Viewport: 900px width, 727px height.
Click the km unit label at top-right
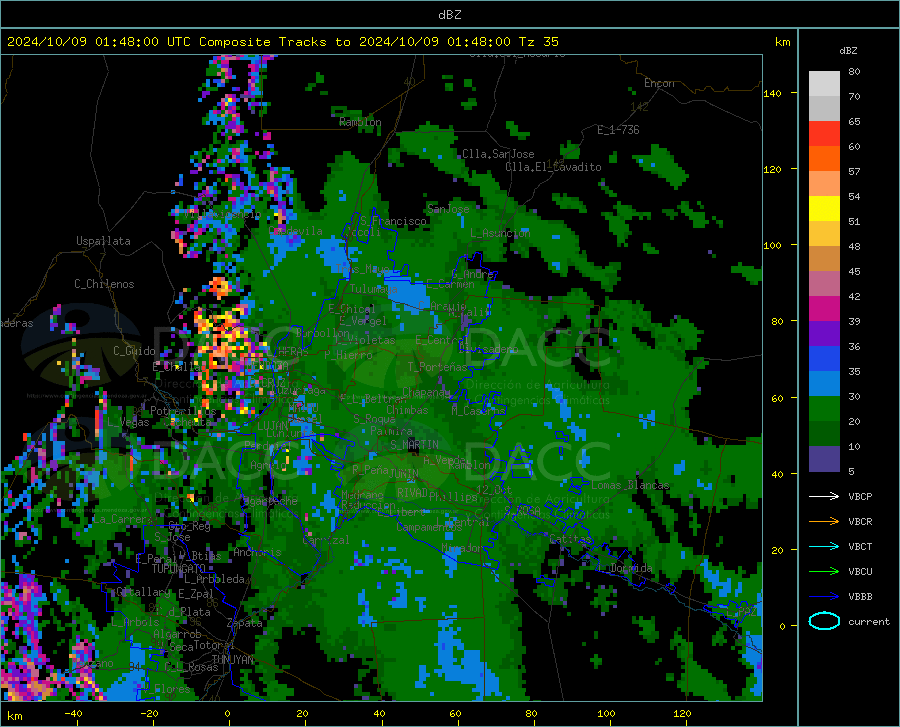[x=782, y=42]
